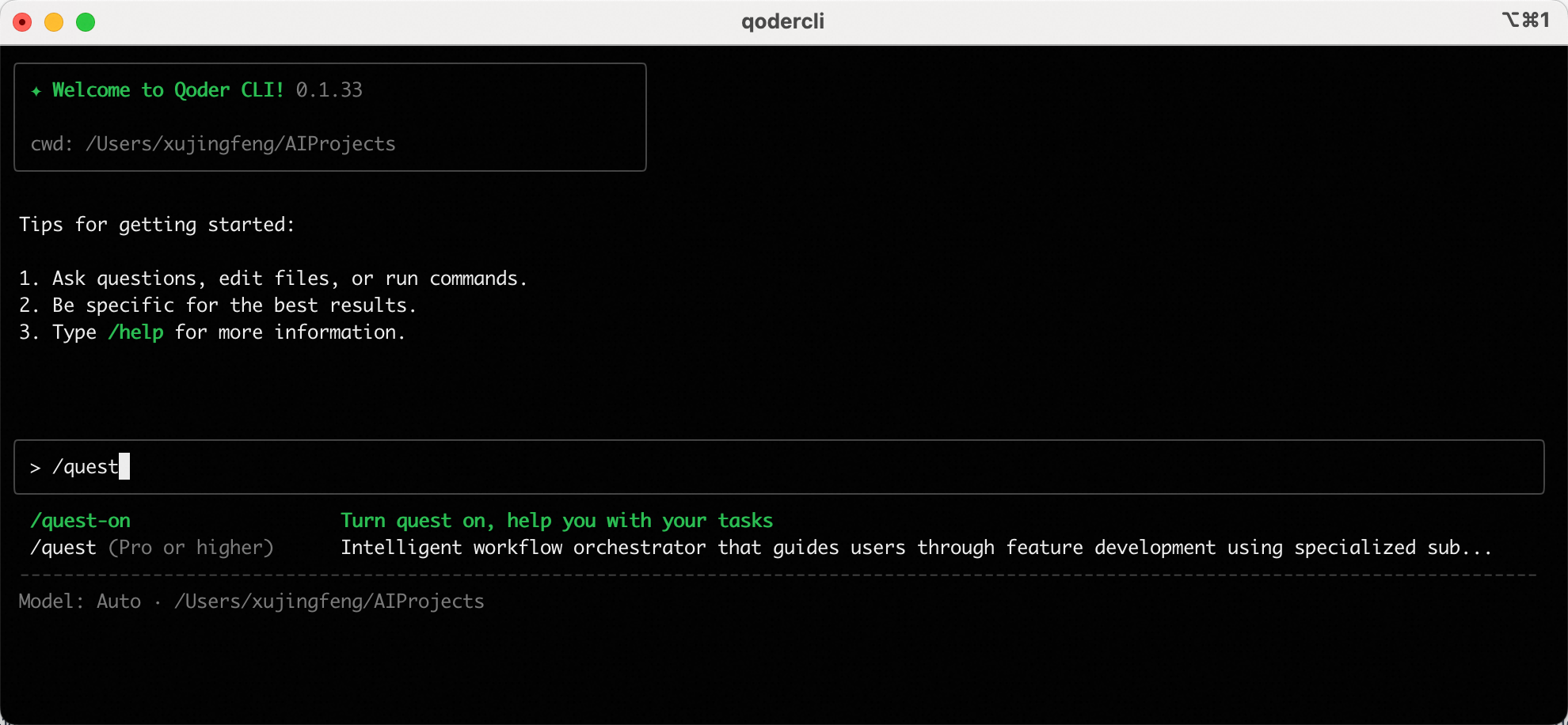Click the 'qodercli' window title
1568x725 pixels.
(x=782, y=21)
